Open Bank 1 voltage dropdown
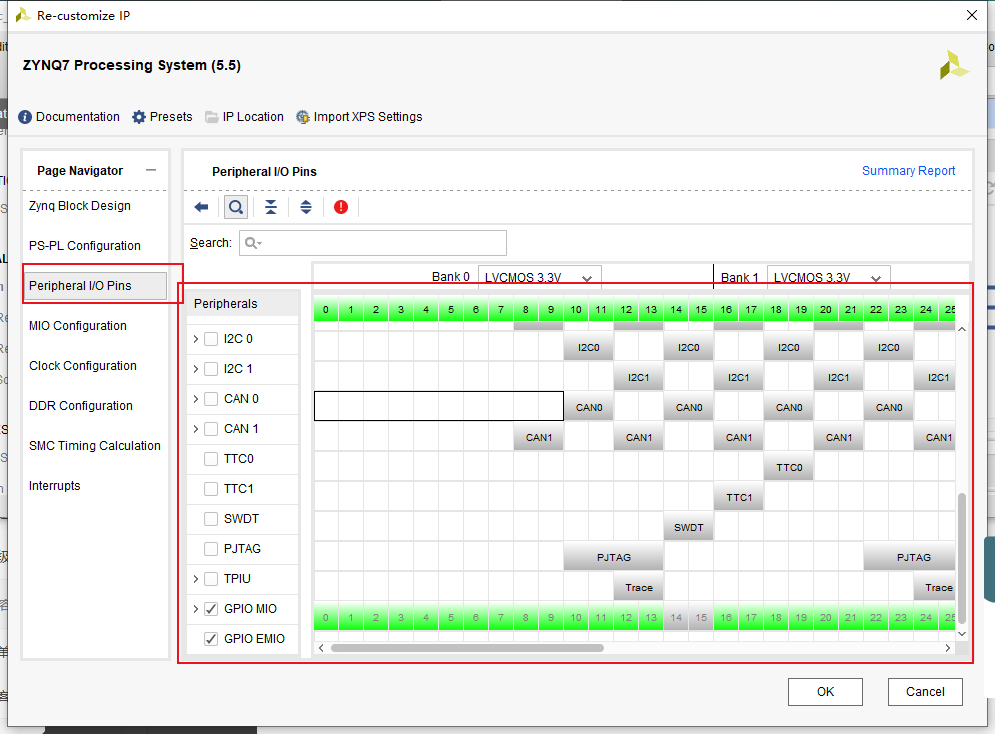 (x=828, y=277)
